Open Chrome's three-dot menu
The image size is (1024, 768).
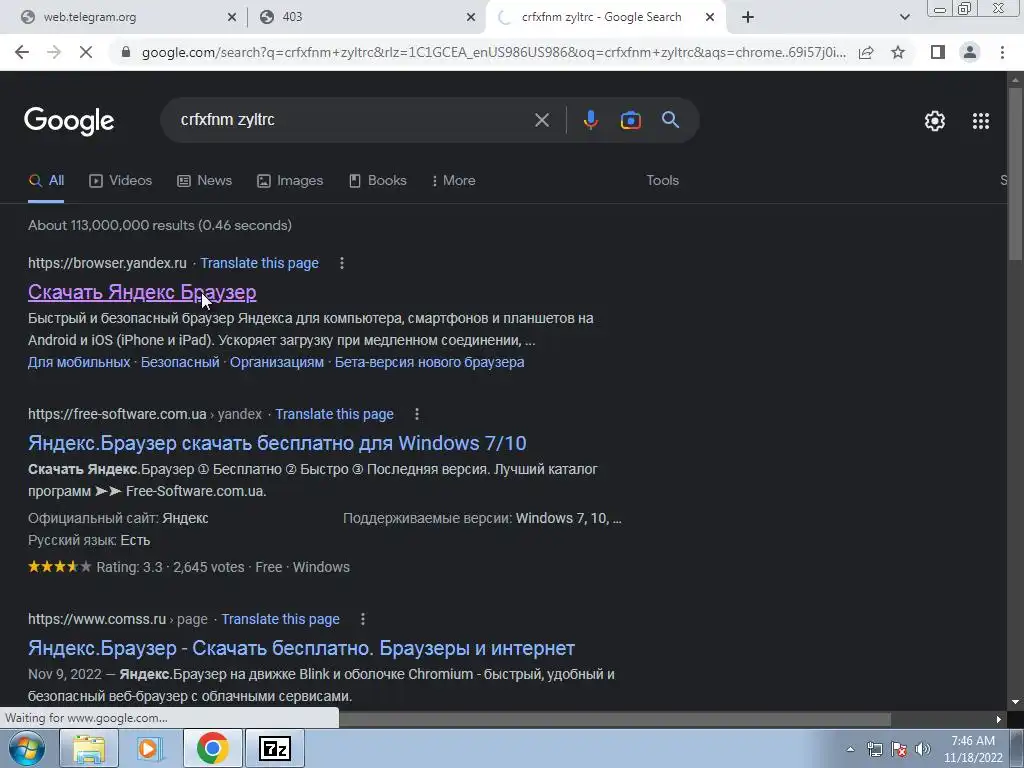click(x=1002, y=52)
